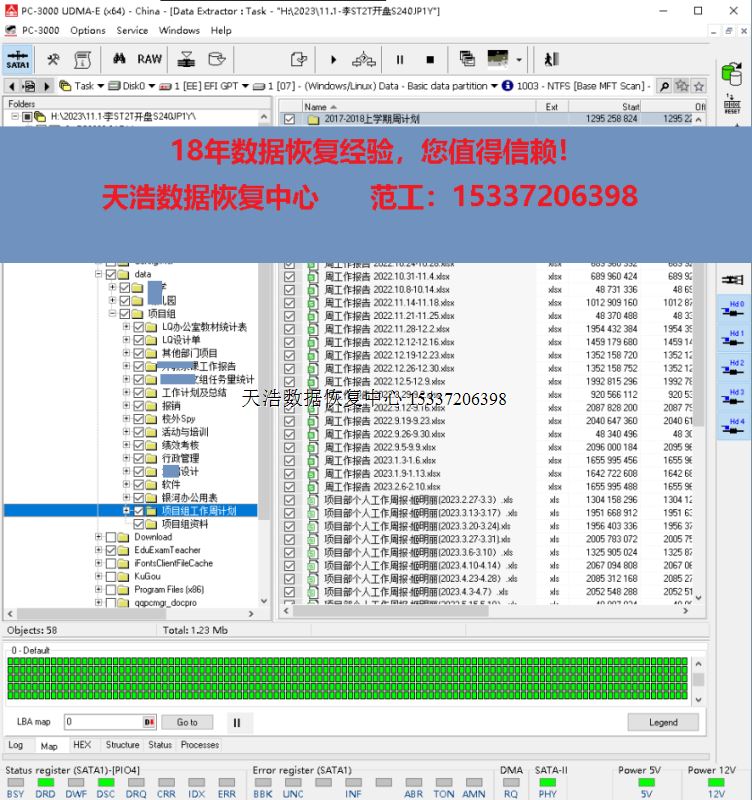Click the Legend button
Image resolution: width=752 pixels, height=800 pixels.
pos(662,722)
